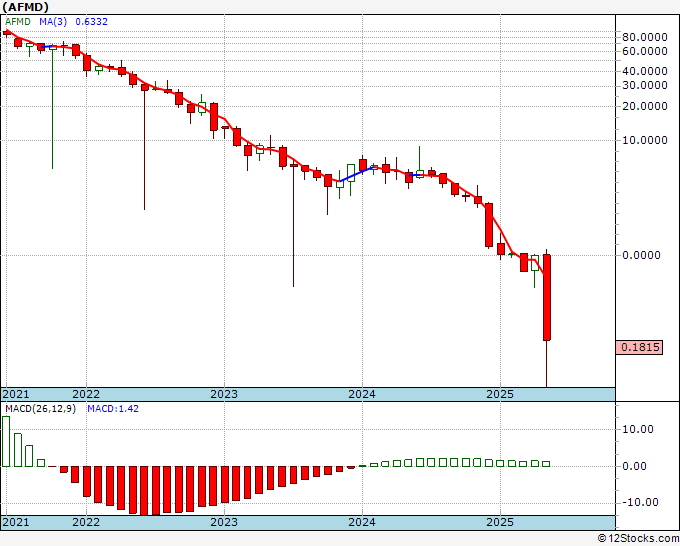Viewport: 680px width, 546px height.
Task: Click the (AFMD) chart title
Action: coord(25,7)
